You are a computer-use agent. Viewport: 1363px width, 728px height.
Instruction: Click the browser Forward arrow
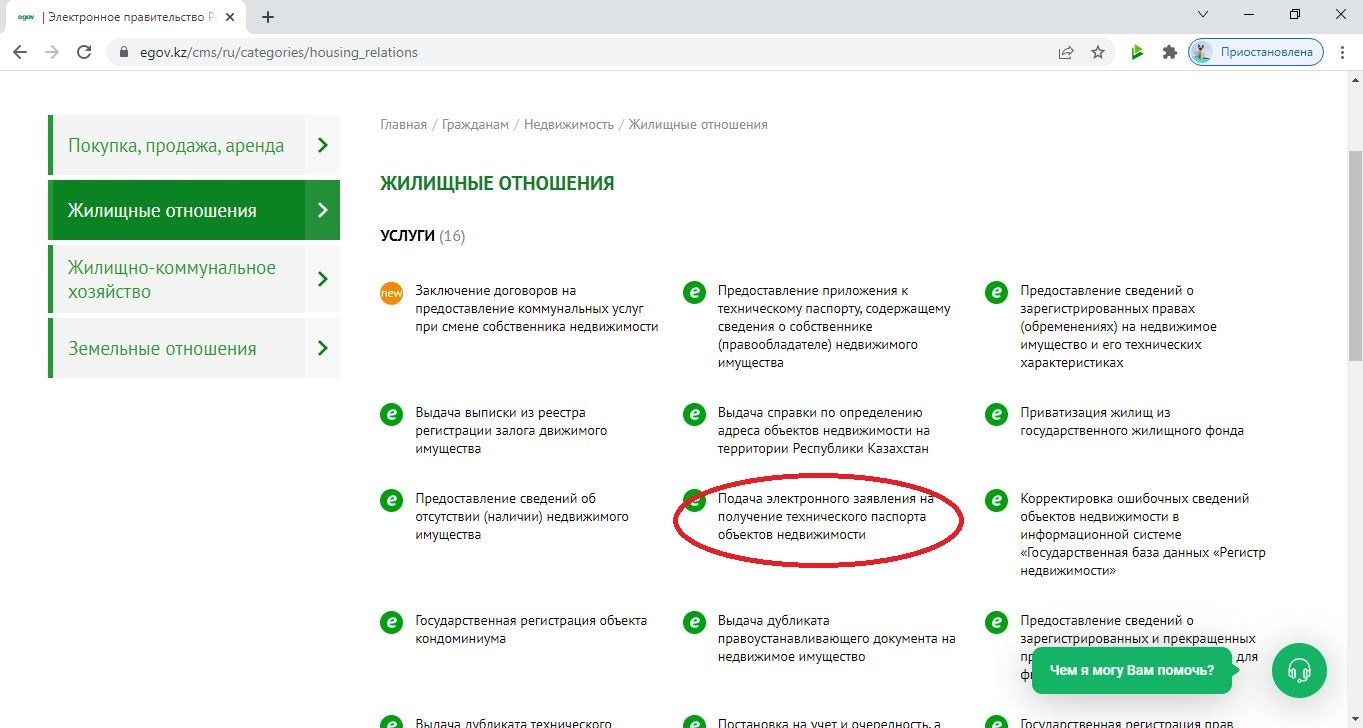point(52,52)
